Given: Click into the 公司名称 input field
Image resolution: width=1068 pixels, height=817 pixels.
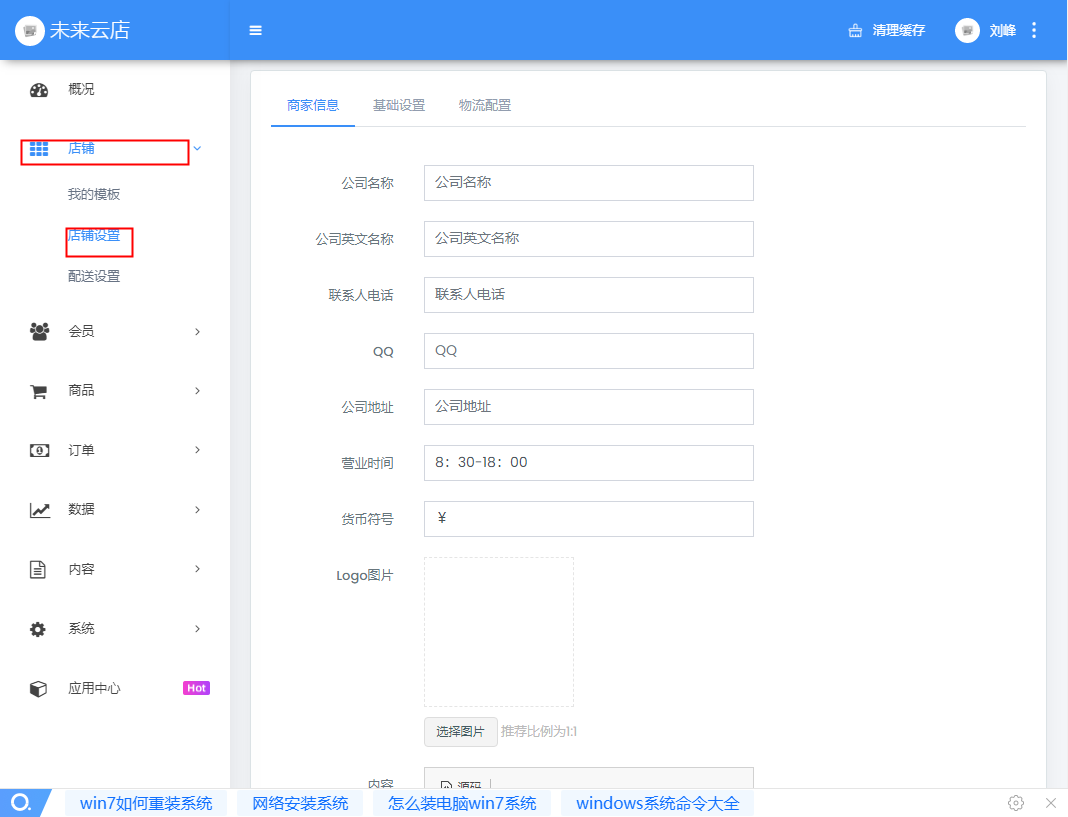Looking at the screenshot, I should coord(588,183).
